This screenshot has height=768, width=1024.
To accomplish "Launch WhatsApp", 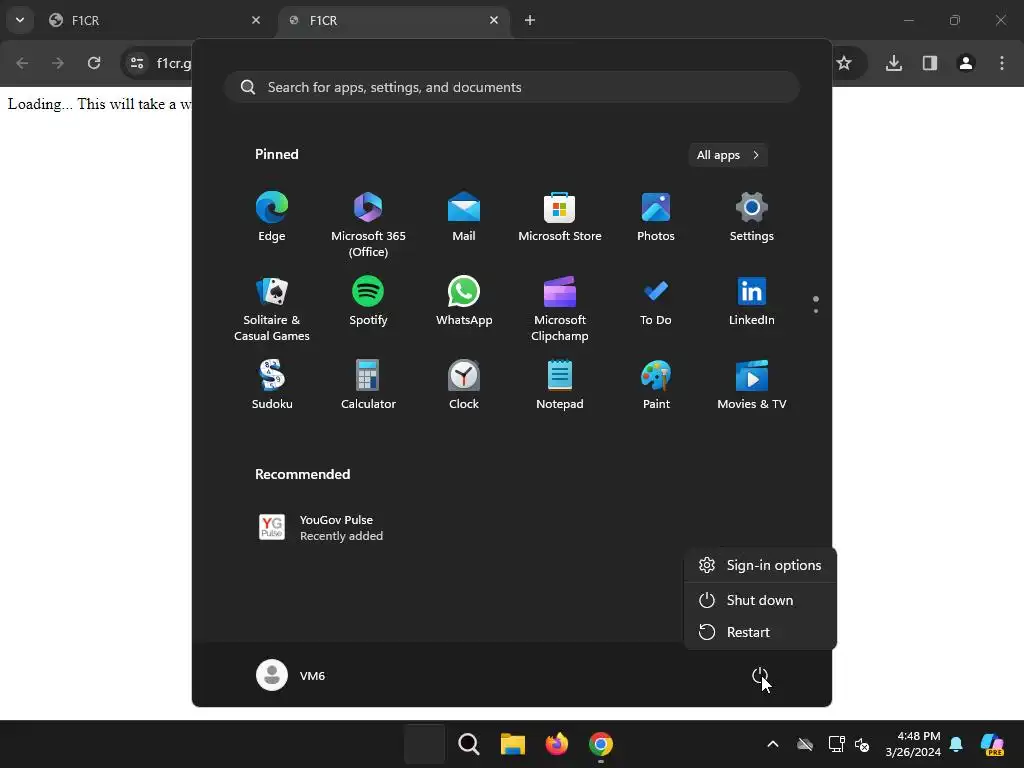I will [x=464, y=301].
